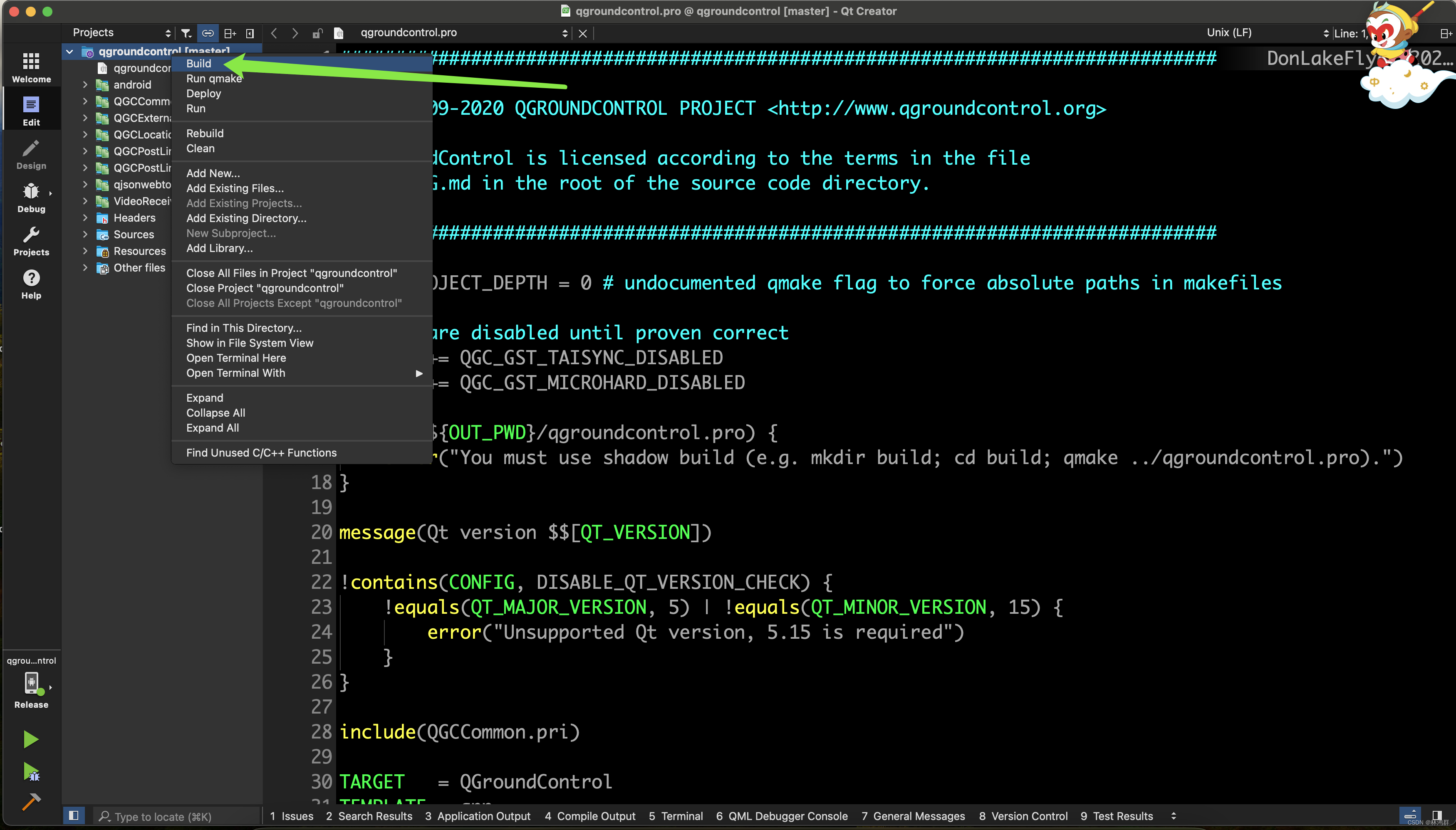Open the Compile Output pane
The width and height of the screenshot is (1456, 830).
[590, 816]
